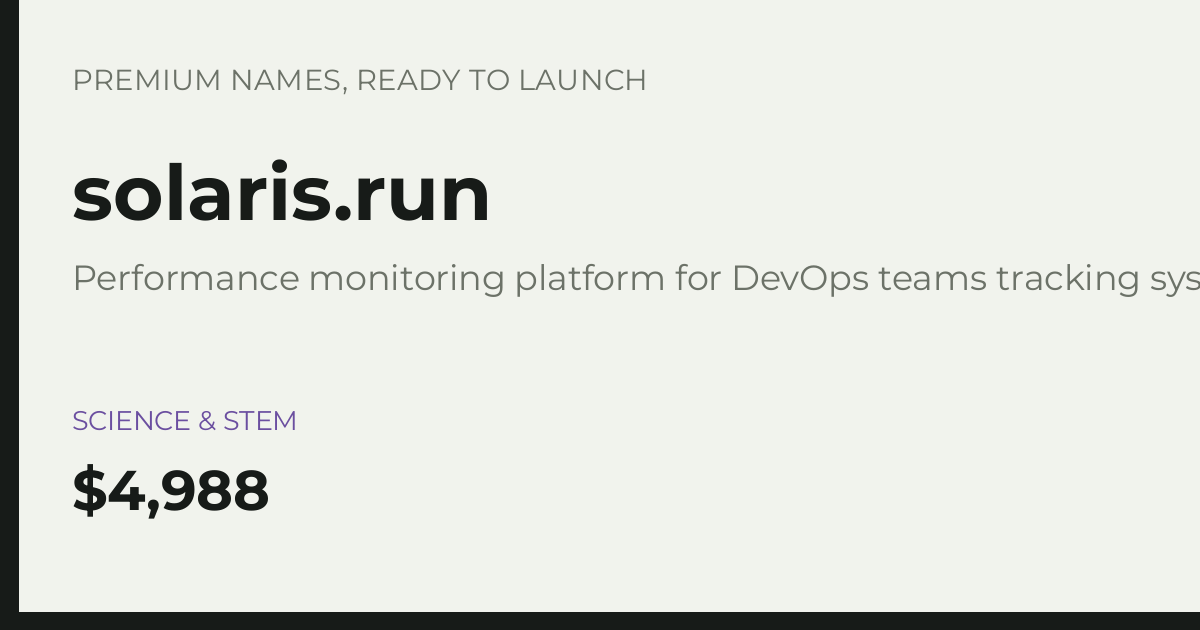This screenshot has height=630, width=1200.
Task: Select the Science & STEM category label
Action: pyautogui.click(x=185, y=421)
